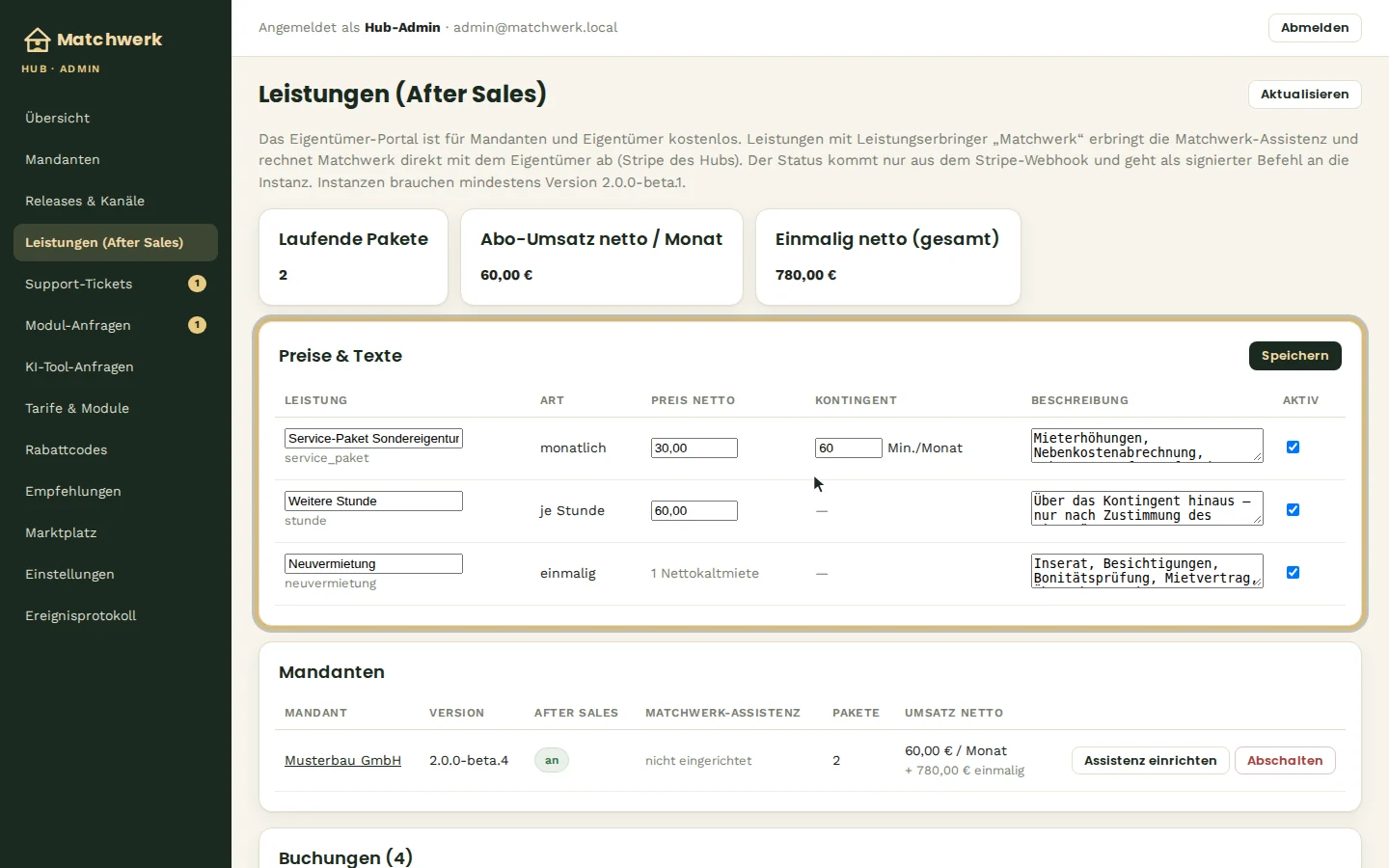Navigate to Marktplatz
Screen dimensions: 1389x868
[x=116, y=532]
